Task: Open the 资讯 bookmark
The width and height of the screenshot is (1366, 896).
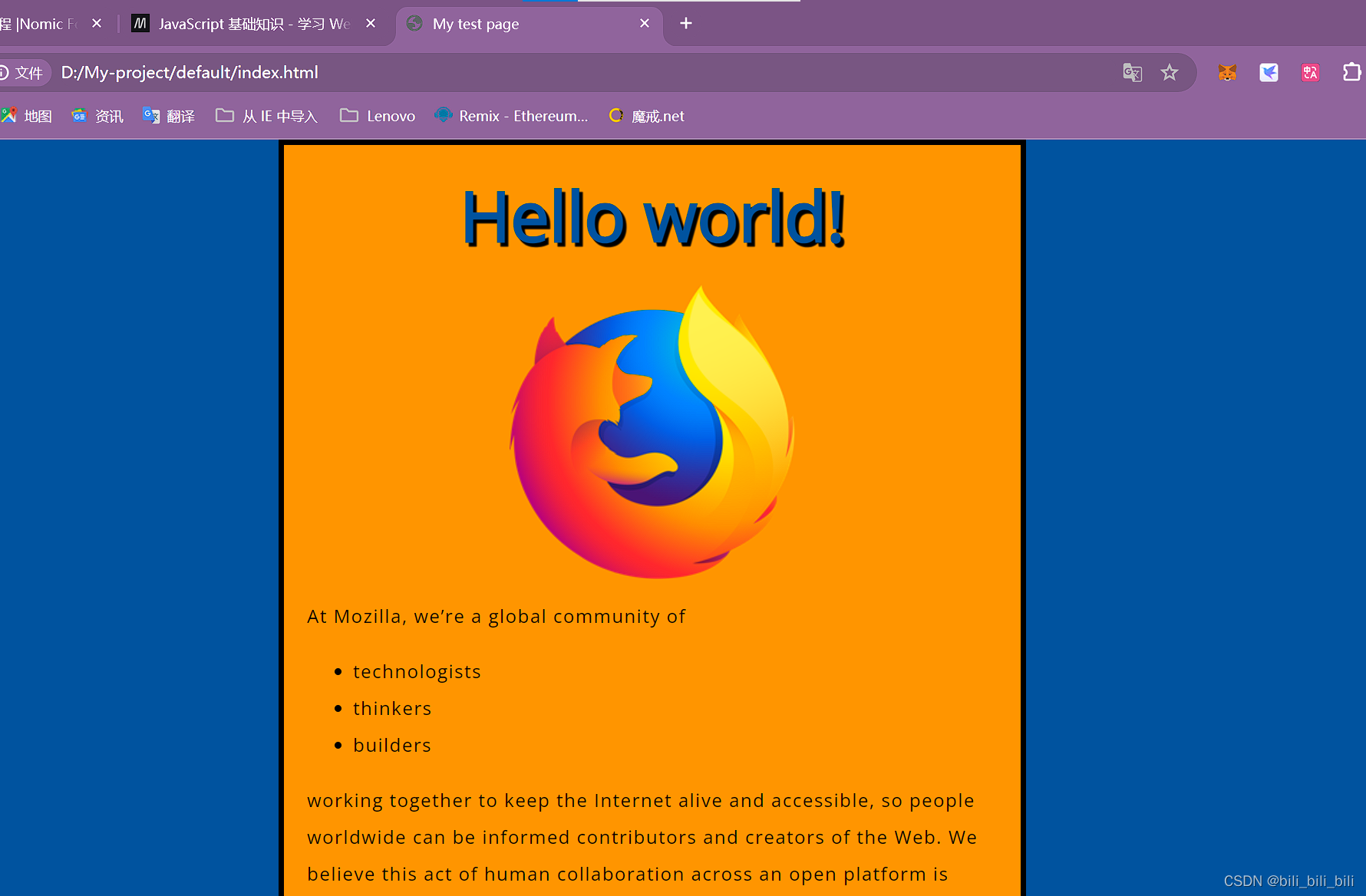Action: coord(97,116)
